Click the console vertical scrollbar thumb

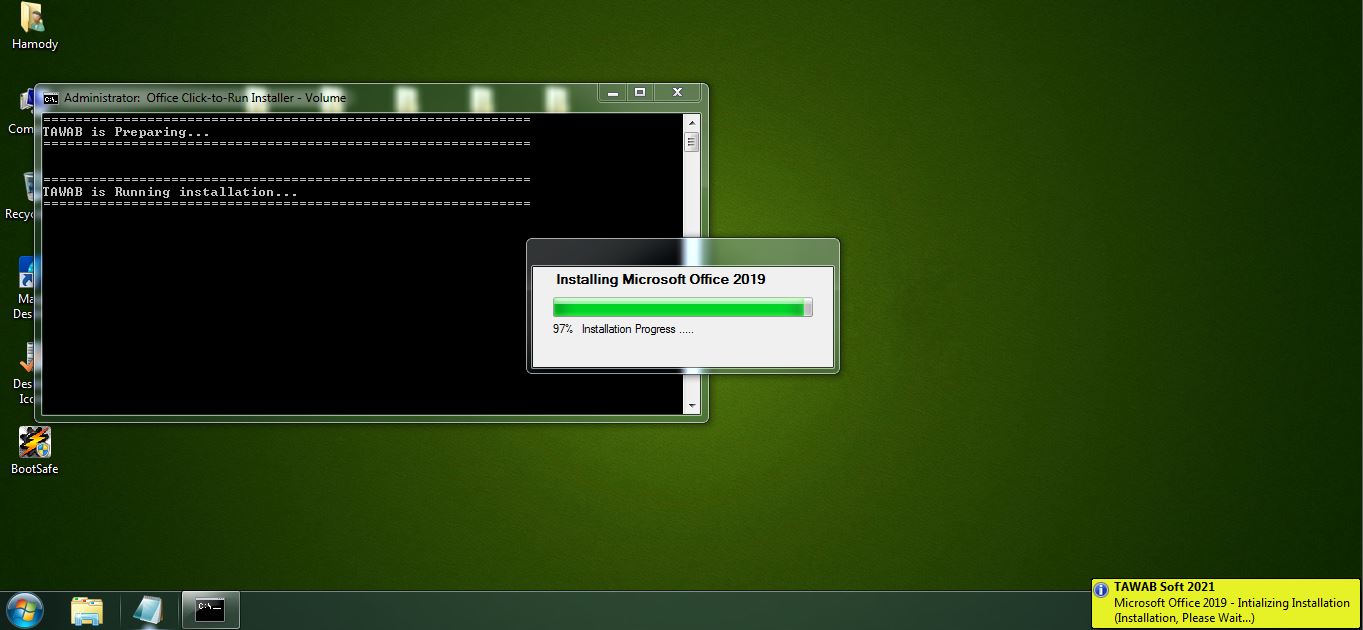click(691, 142)
